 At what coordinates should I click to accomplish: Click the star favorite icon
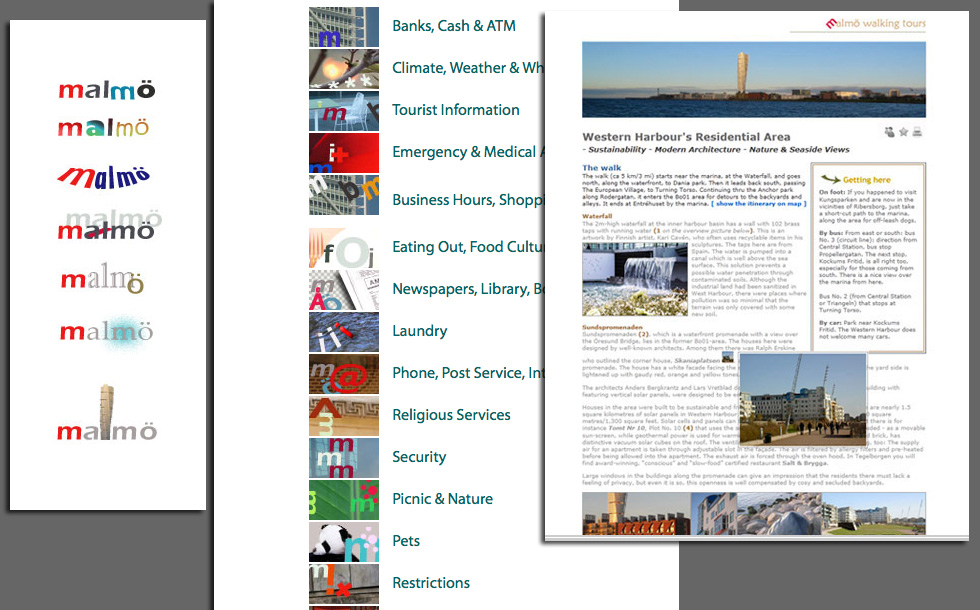tap(903, 132)
